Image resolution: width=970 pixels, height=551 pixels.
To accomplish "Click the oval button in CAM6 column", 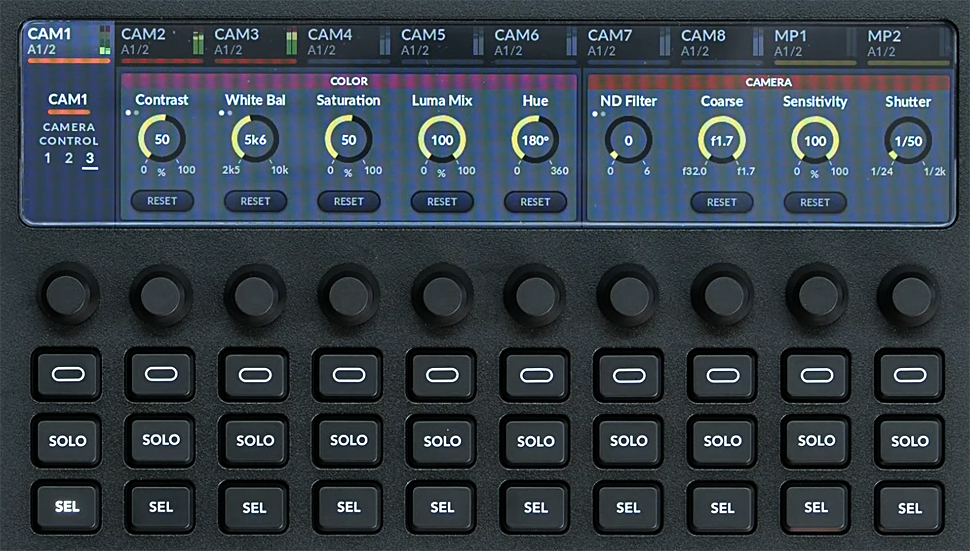I will point(536,375).
